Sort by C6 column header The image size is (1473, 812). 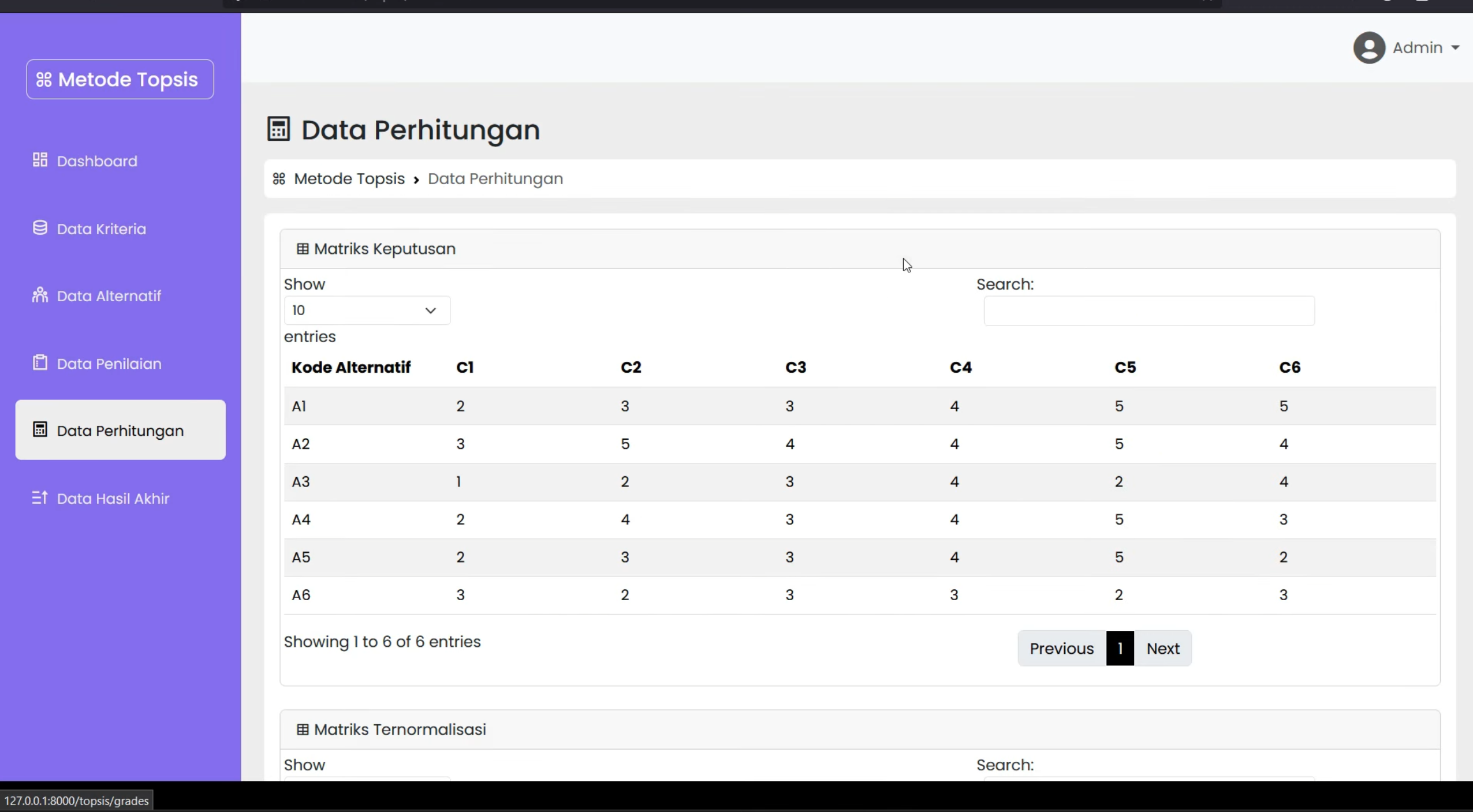click(1289, 368)
